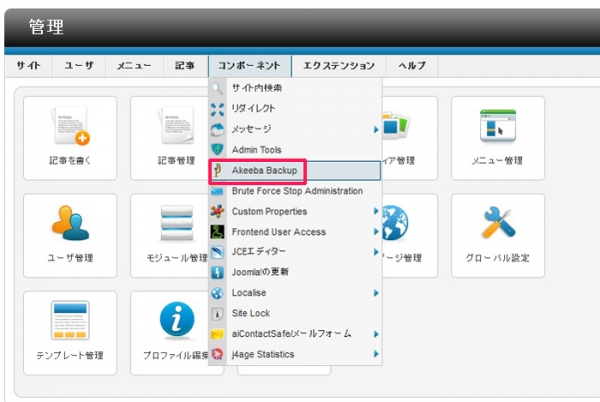Open the 記事 menu

(x=185, y=66)
